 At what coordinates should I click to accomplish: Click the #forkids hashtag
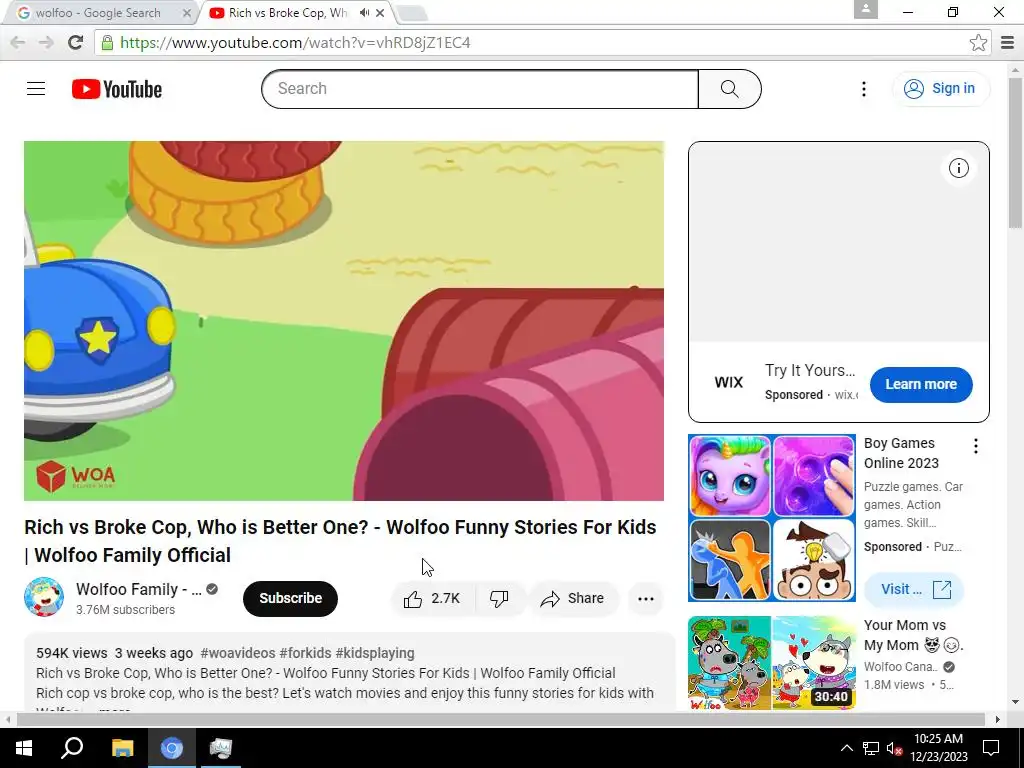click(305, 653)
